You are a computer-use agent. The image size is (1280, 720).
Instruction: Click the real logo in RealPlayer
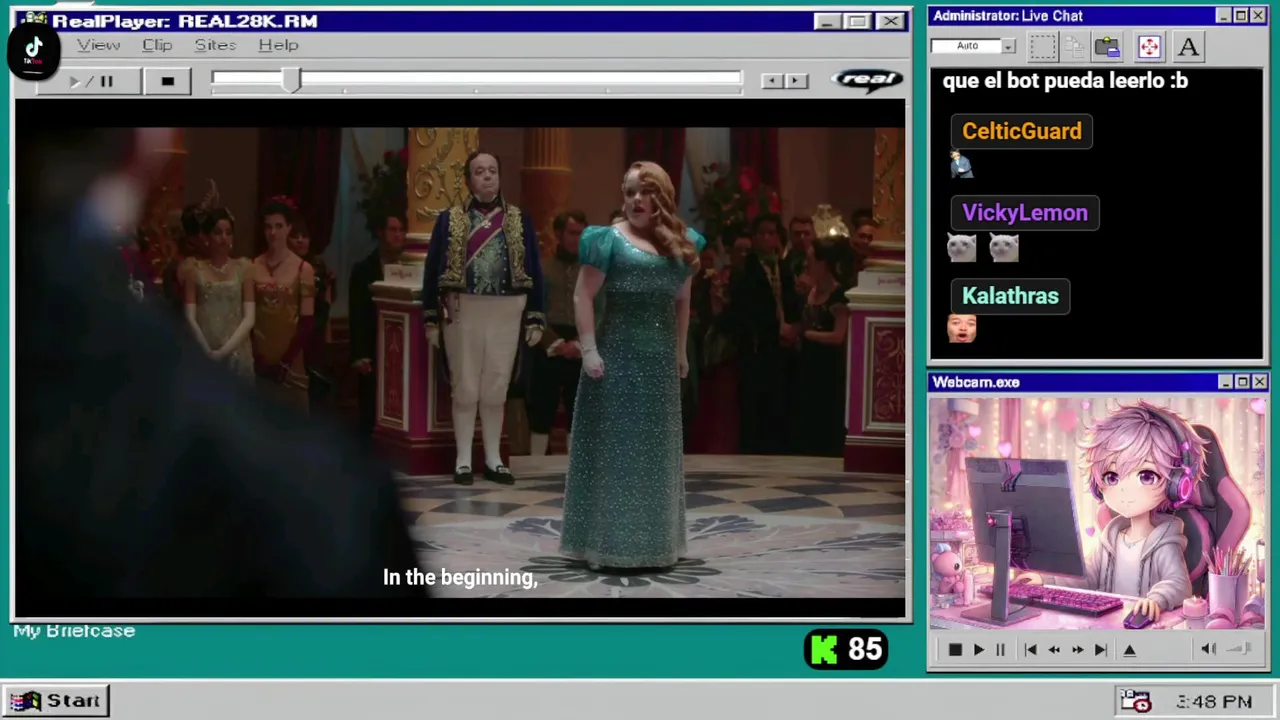(867, 80)
